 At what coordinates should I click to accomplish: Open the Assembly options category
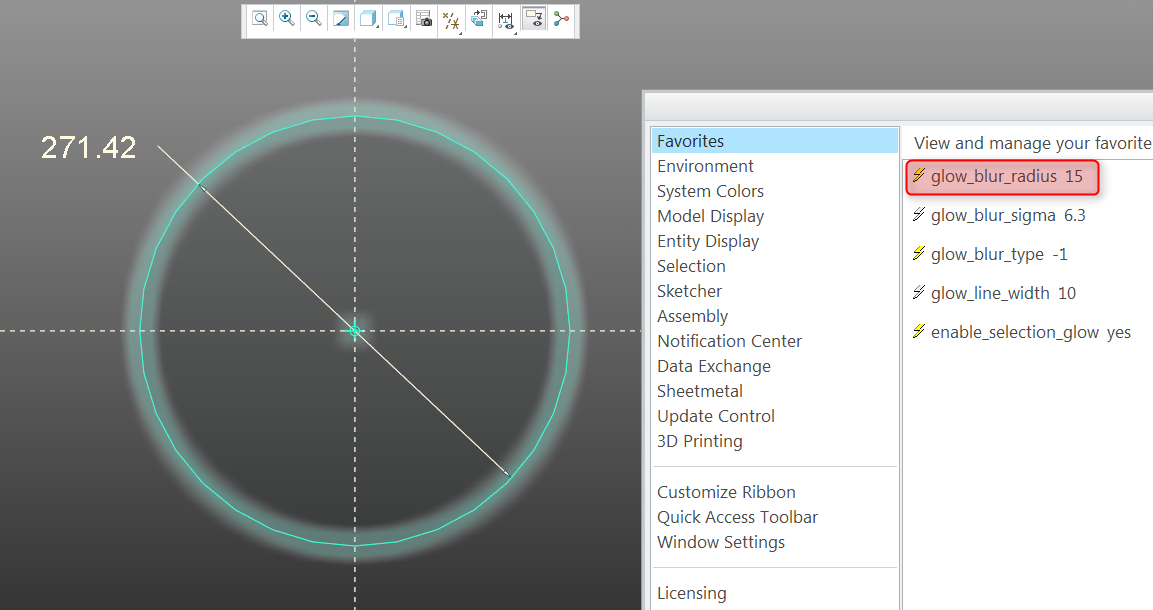[693, 316]
